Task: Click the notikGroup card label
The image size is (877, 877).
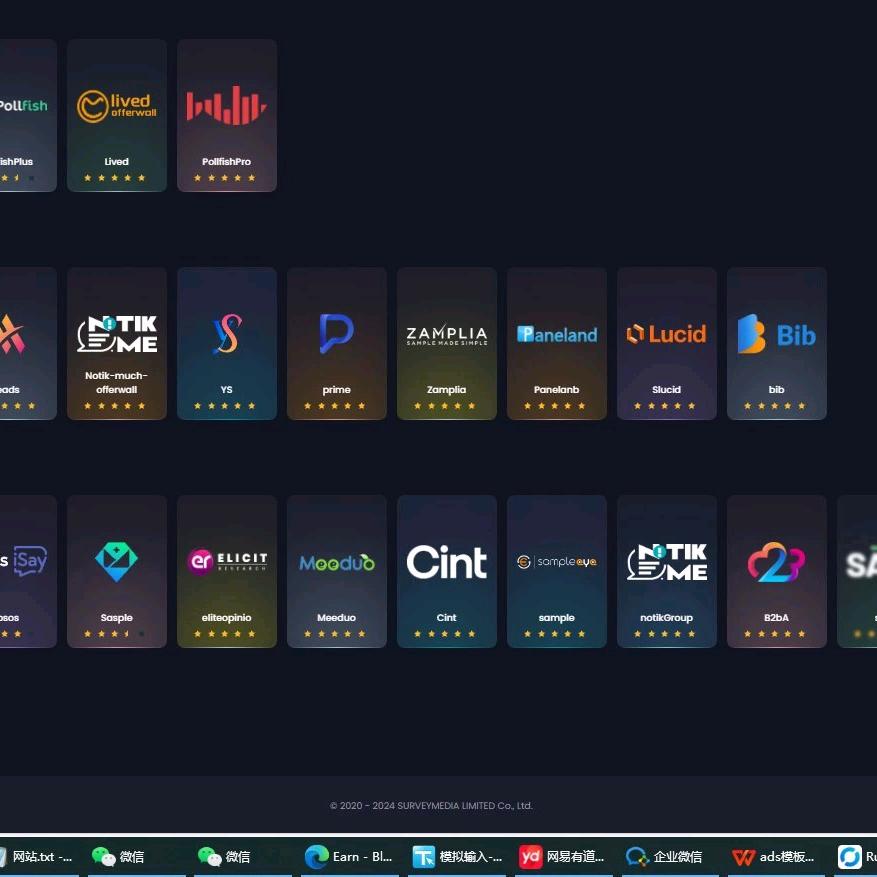Action: [x=667, y=618]
